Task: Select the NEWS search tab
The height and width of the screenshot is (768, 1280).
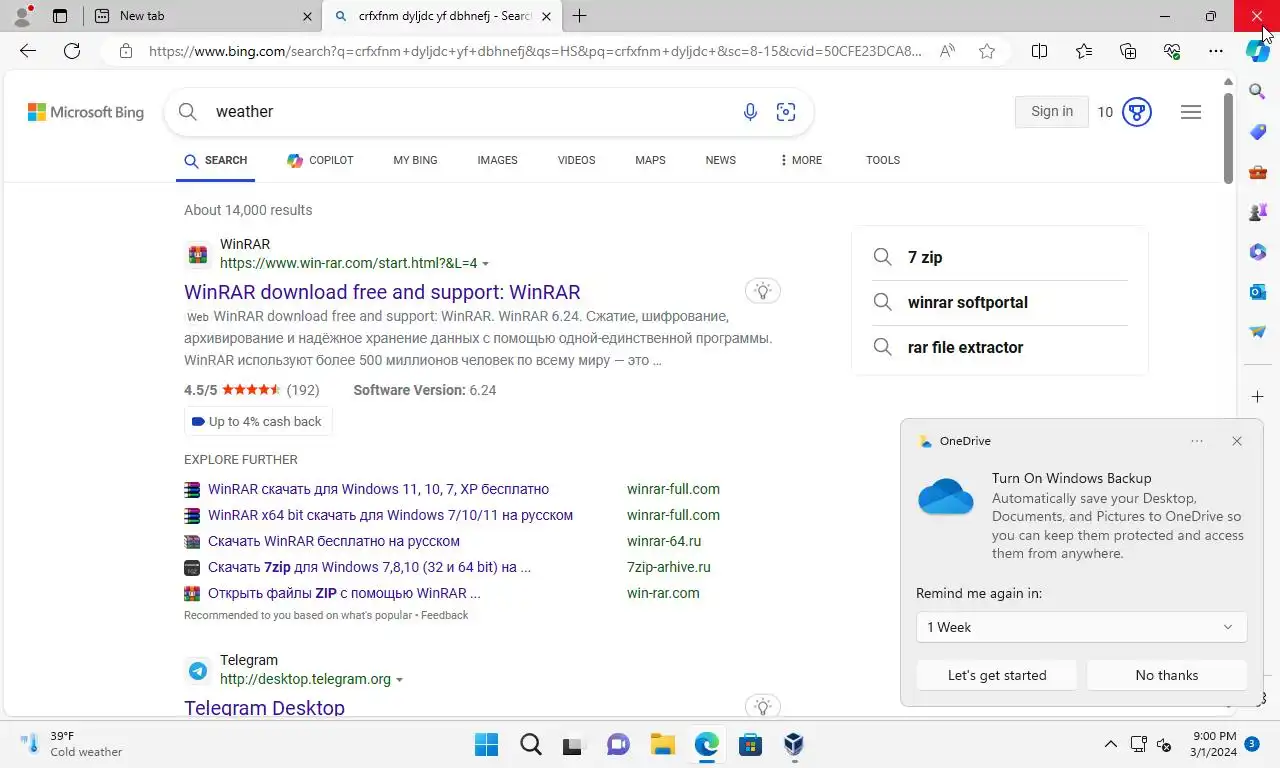Action: (x=720, y=160)
